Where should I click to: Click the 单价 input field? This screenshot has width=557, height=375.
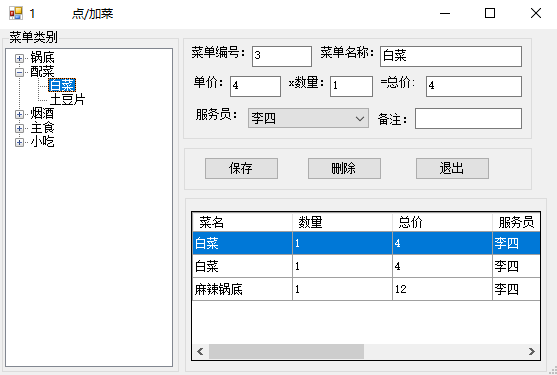255,86
